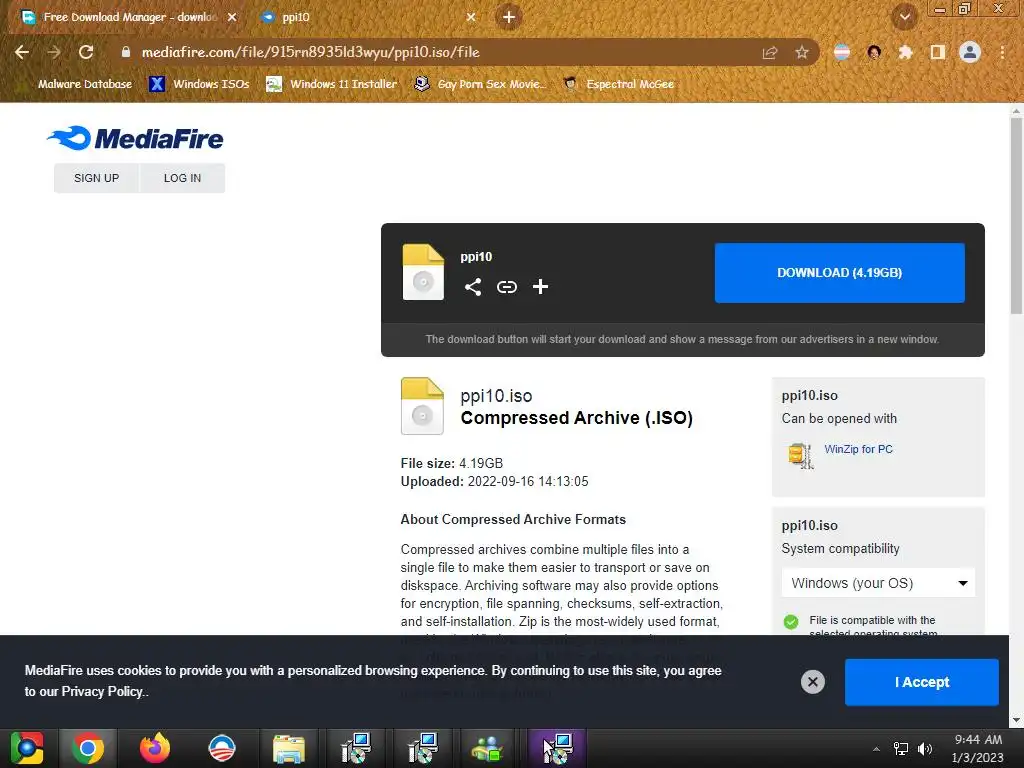Image resolution: width=1024 pixels, height=768 pixels.
Task: Open the Extensions puzzle icon
Action: 905,52
